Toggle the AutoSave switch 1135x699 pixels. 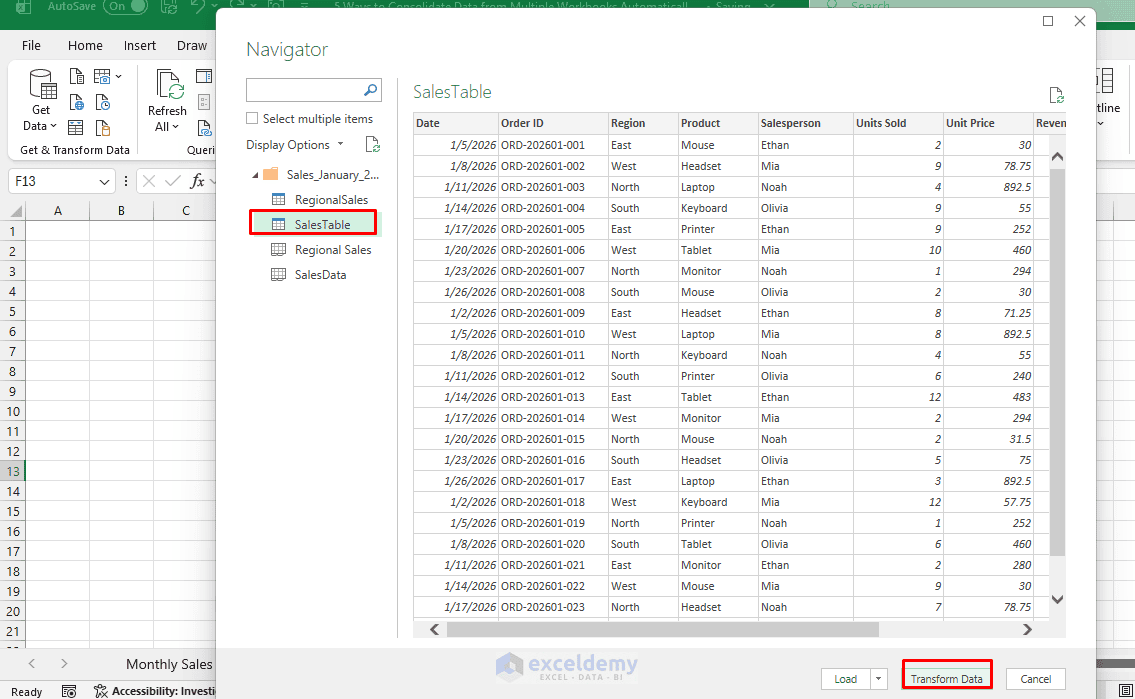[125, 7]
